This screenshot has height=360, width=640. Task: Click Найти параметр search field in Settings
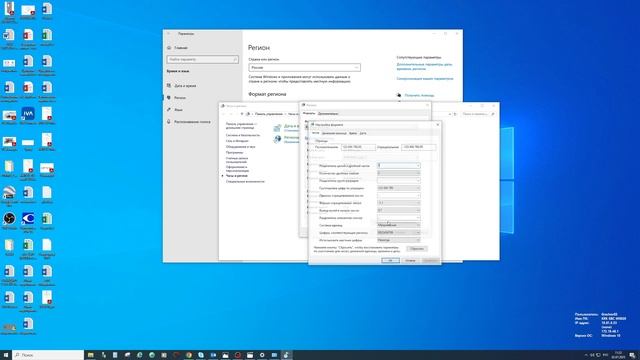202,60
